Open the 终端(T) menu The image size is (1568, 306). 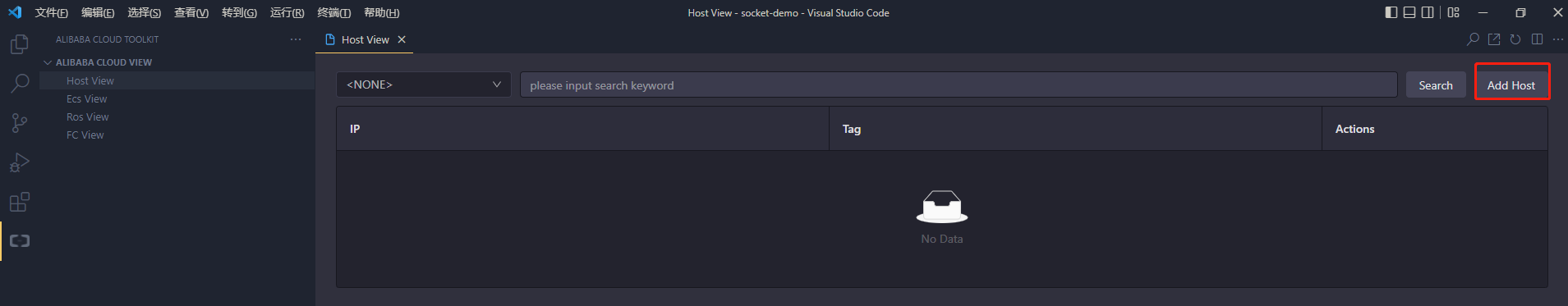pyautogui.click(x=333, y=12)
